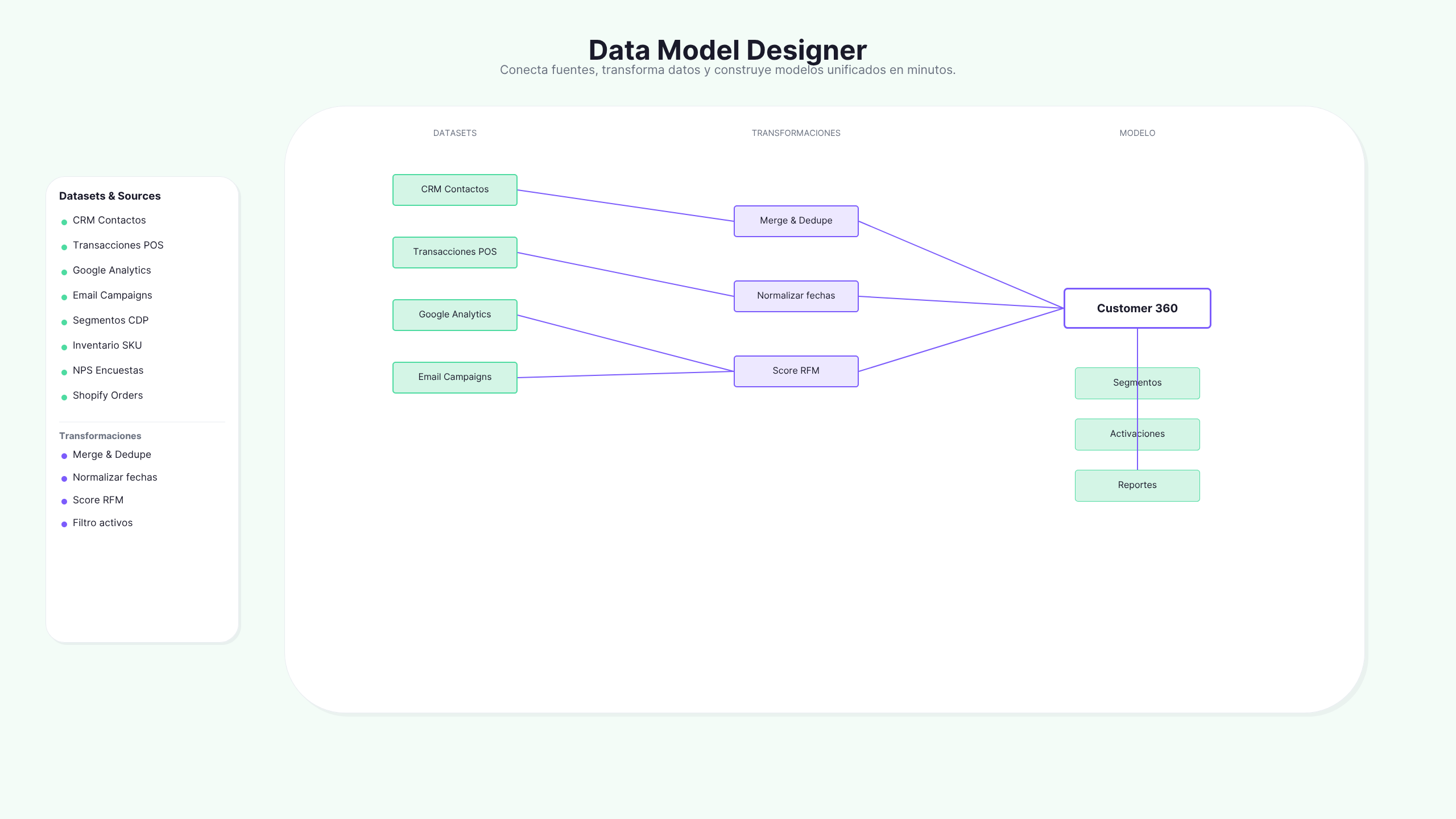Click the Transformaciones sidebar section heading
Image resolution: width=1456 pixels, height=819 pixels.
pos(100,436)
